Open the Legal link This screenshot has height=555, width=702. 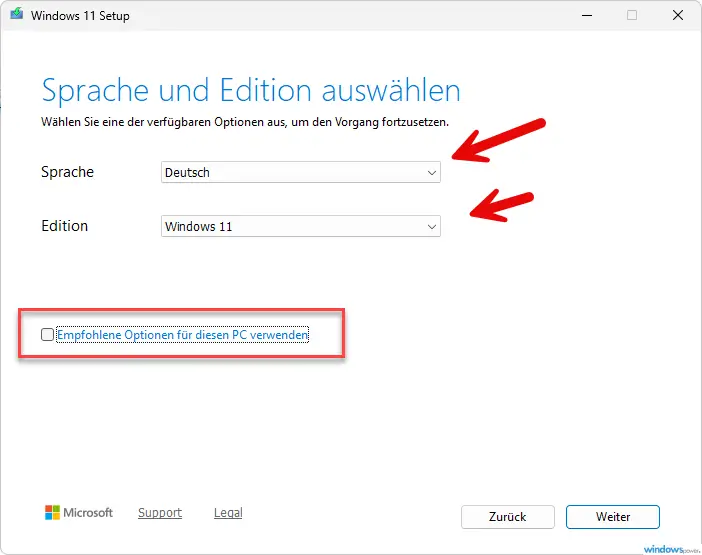click(x=228, y=513)
